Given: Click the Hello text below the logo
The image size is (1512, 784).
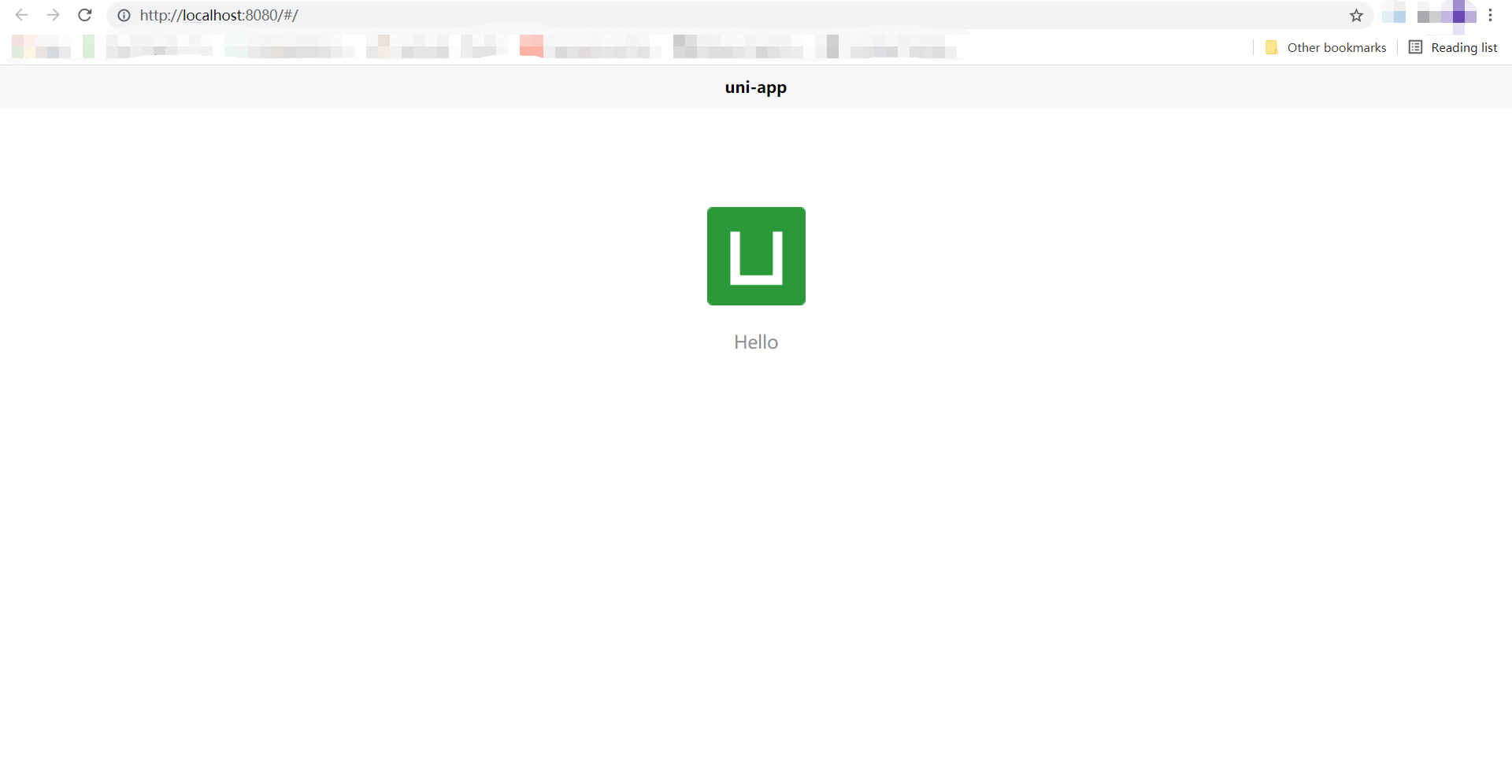Looking at the screenshot, I should pyautogui.click(x=756, y=342).
